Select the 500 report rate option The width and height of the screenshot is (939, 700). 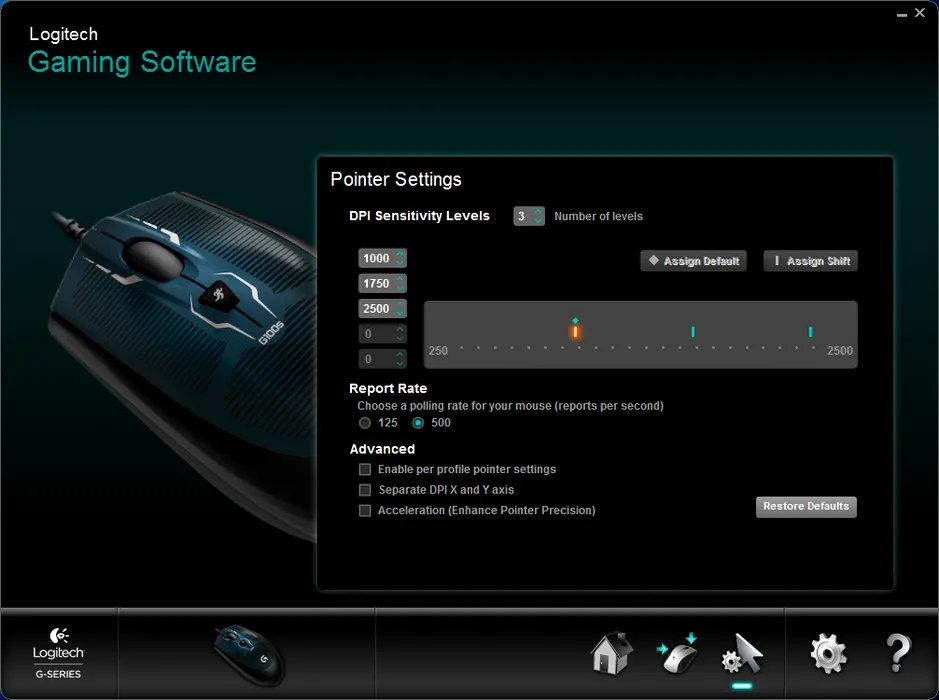(x=419, y=423)
